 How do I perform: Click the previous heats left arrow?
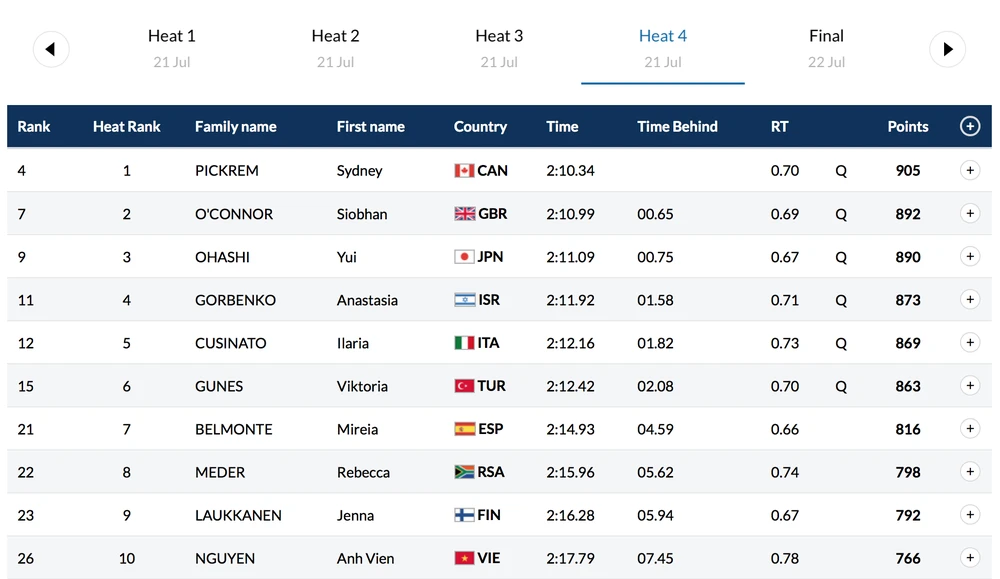click(51, 49)
